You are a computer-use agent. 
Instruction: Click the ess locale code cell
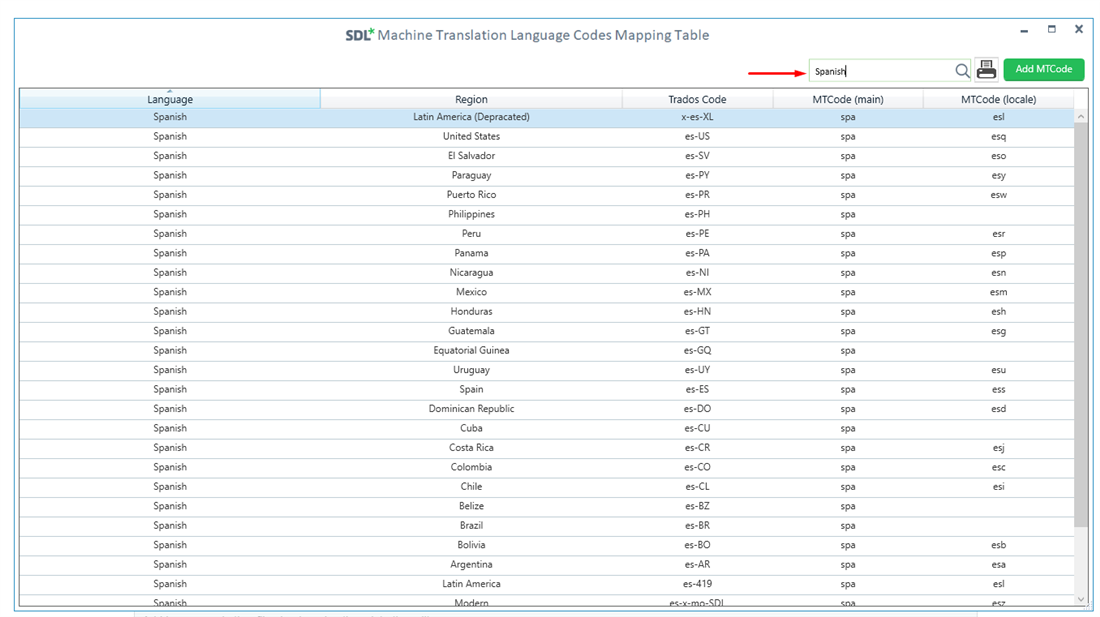coord(998,390)
